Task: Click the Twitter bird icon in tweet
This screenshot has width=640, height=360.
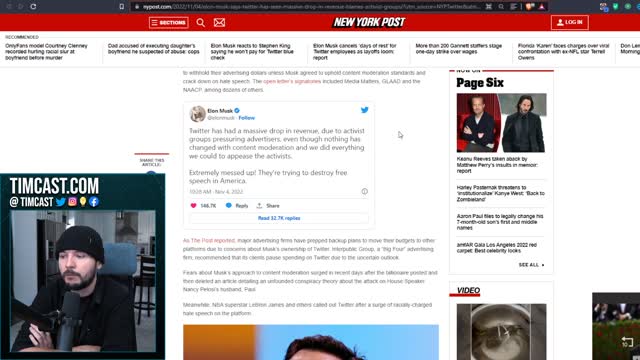Action: point(364,110)
